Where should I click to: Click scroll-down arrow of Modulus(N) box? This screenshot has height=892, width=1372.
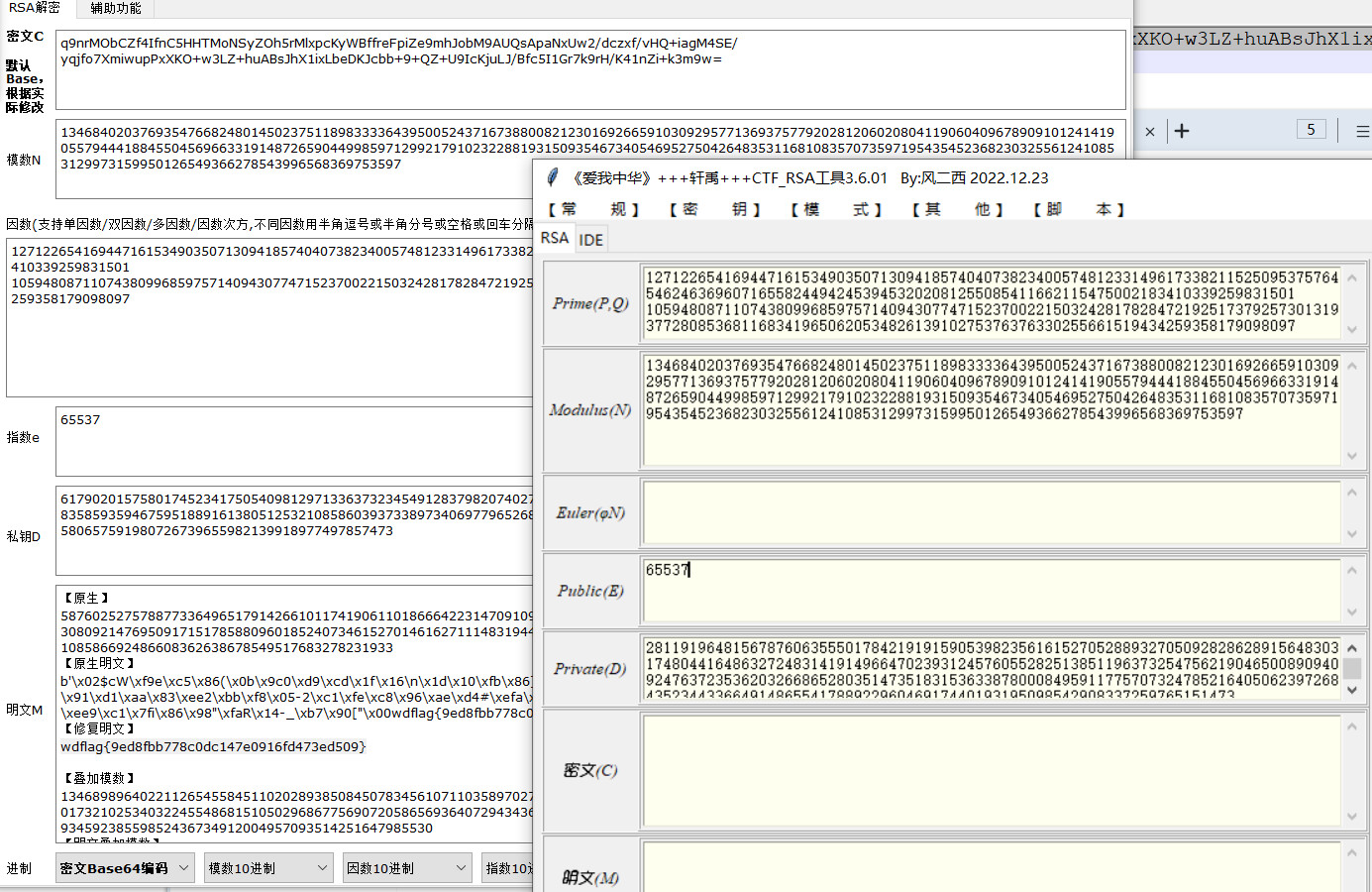pos(1352,456)
